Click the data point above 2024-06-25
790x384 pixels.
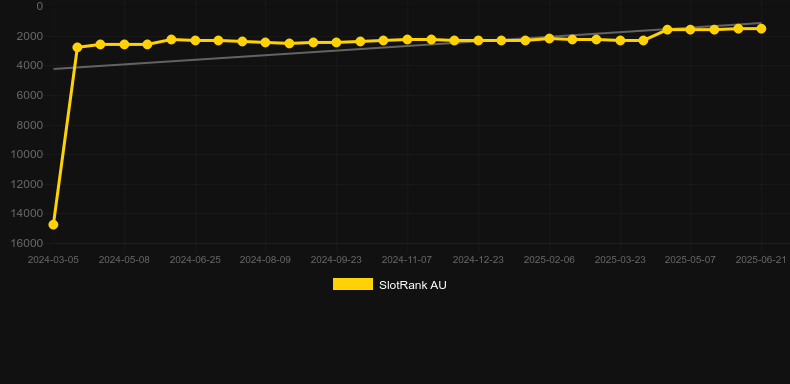195,40
